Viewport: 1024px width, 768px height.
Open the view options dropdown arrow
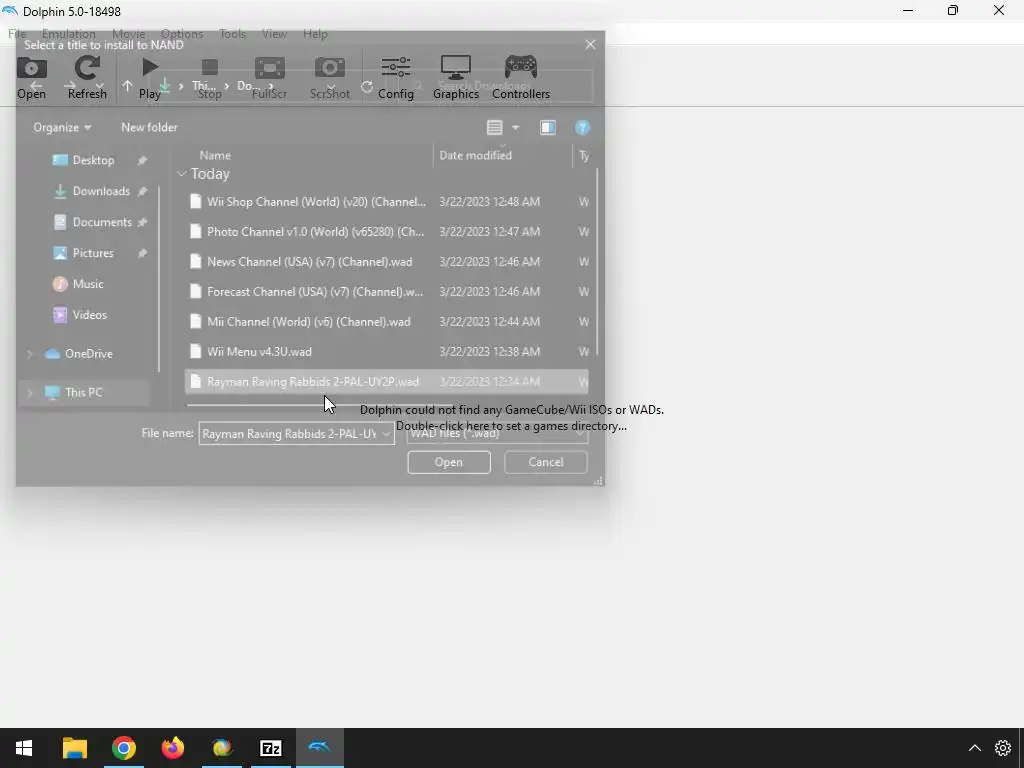coord(515,127)
